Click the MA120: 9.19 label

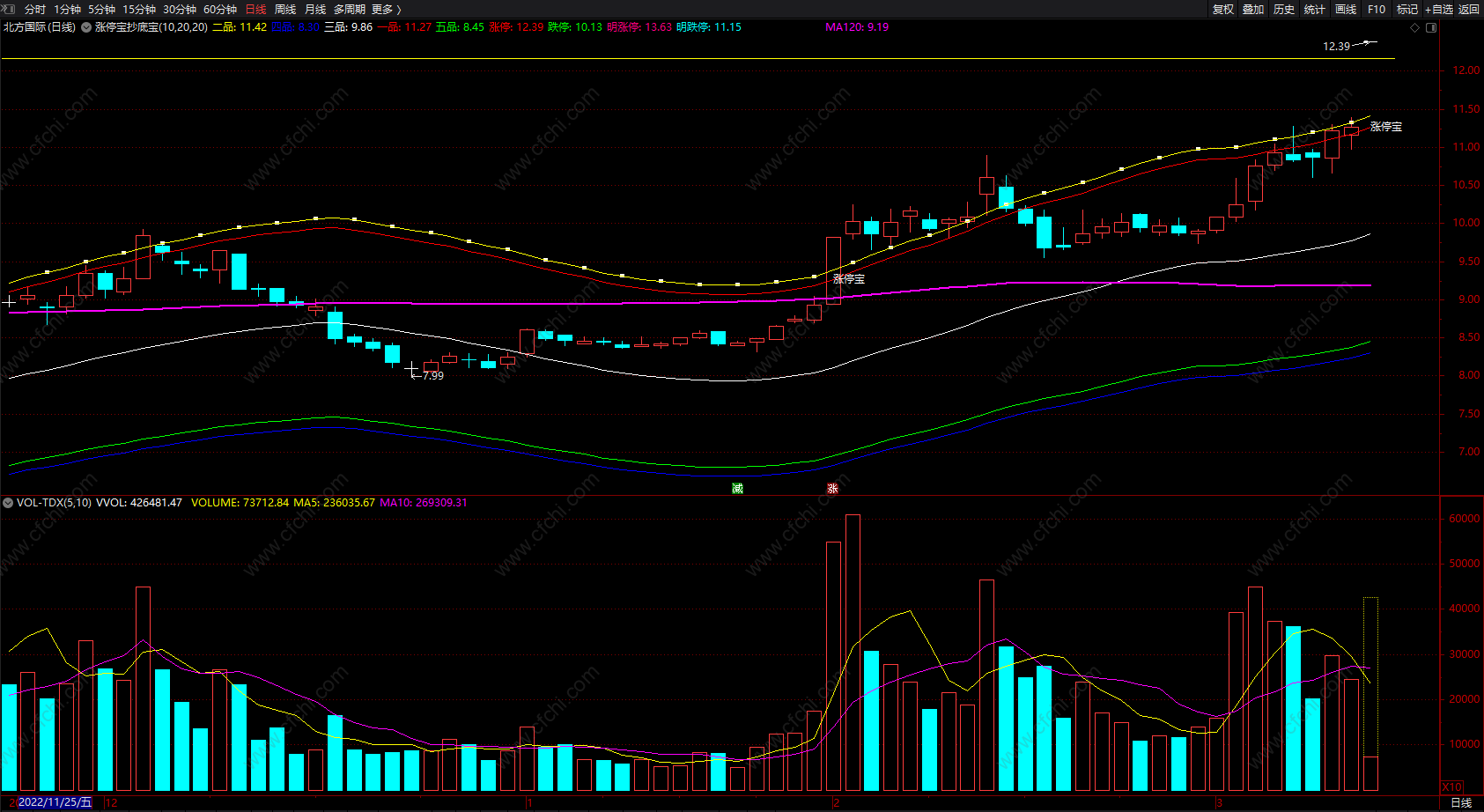click(857, 27)
